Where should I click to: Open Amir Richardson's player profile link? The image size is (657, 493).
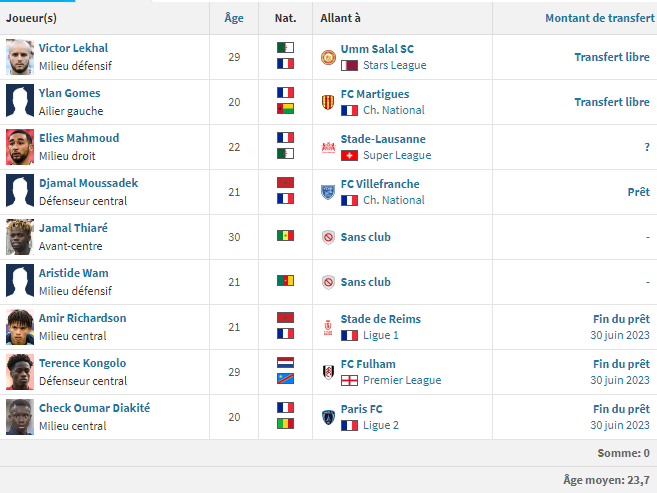pos(82,318)
